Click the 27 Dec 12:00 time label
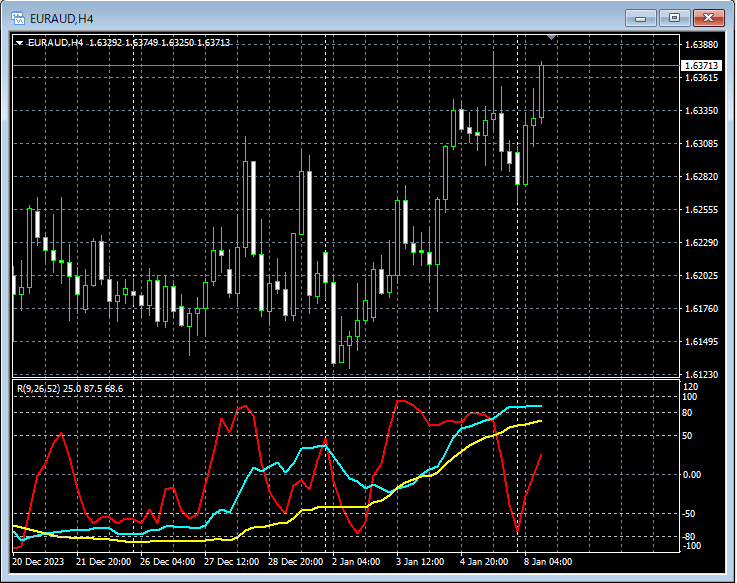The width and height of the screenshot is (737, 583). point(232,562)
